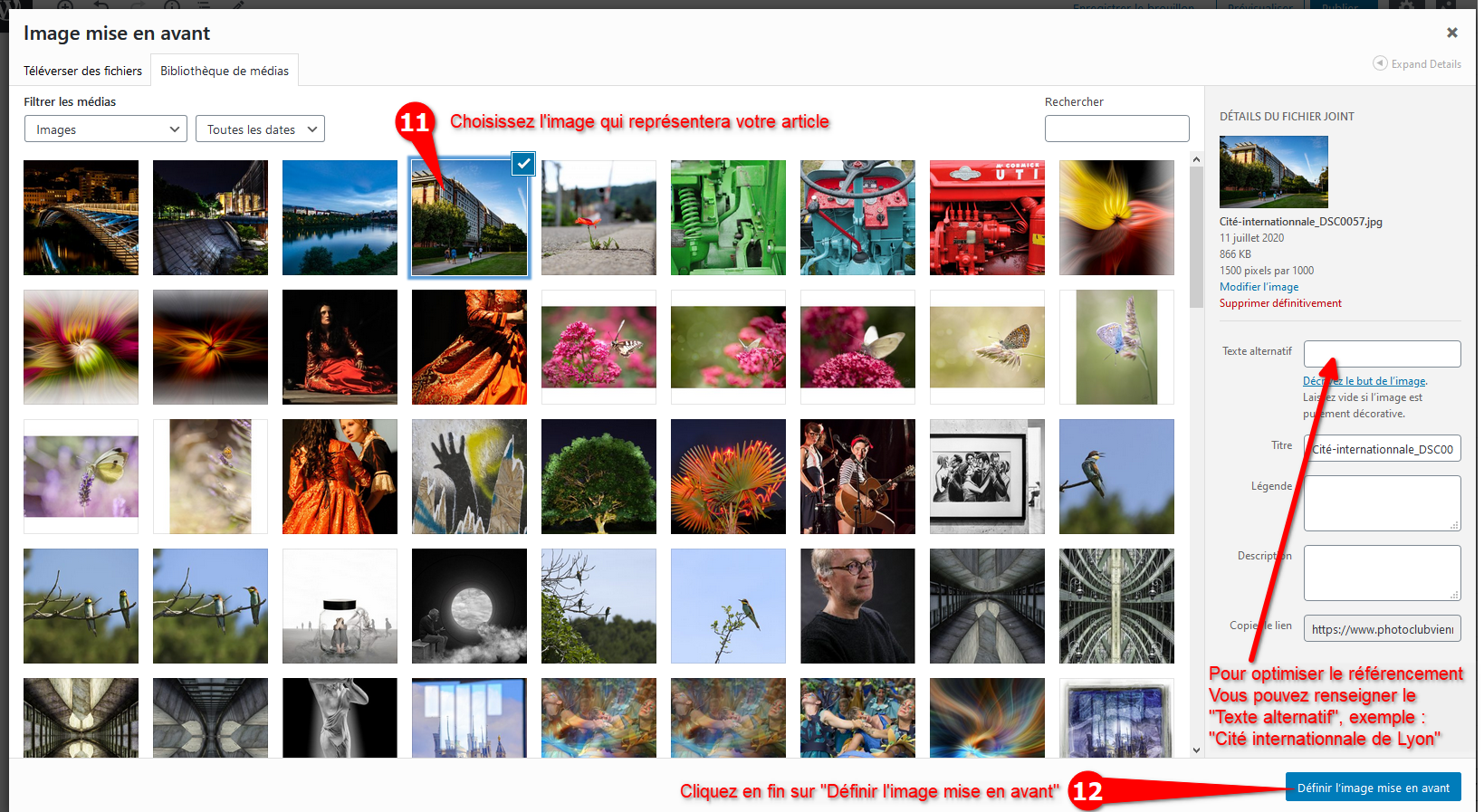This screenshot has width=1484, height=812.
Task: Uncheck the selected Cité internationale thumbnail
Action: [523, 164]
